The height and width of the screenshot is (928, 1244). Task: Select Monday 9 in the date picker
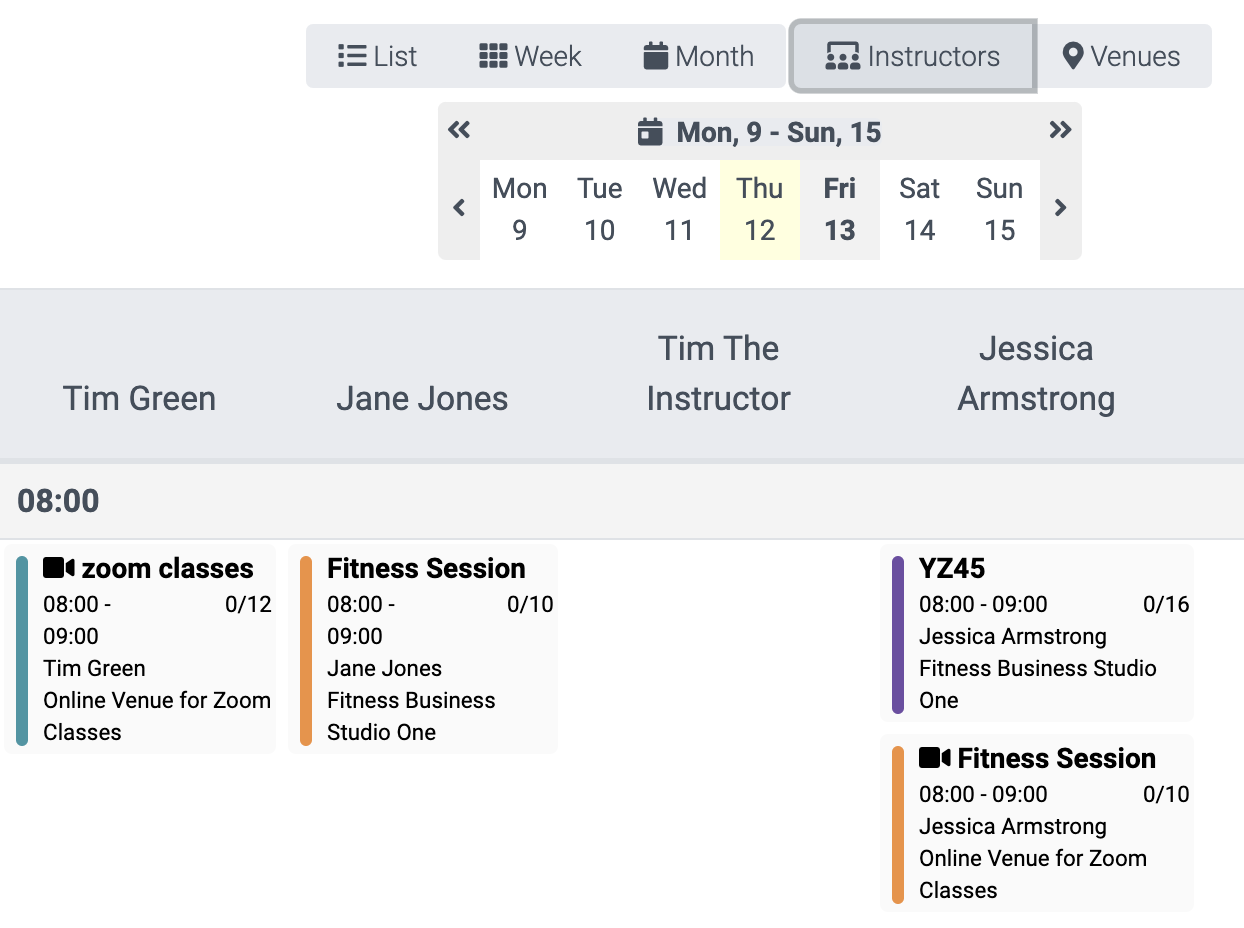pos(519,208)
